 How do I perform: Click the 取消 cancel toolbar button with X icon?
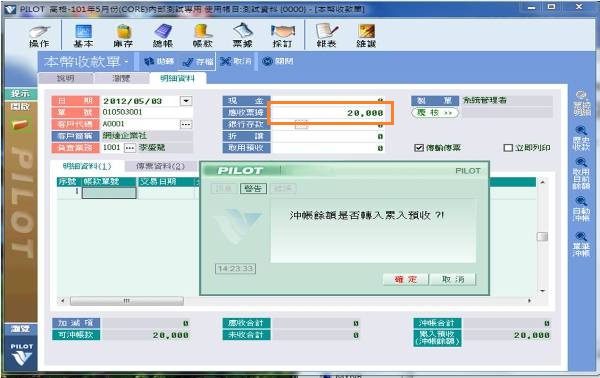(236, 61)
